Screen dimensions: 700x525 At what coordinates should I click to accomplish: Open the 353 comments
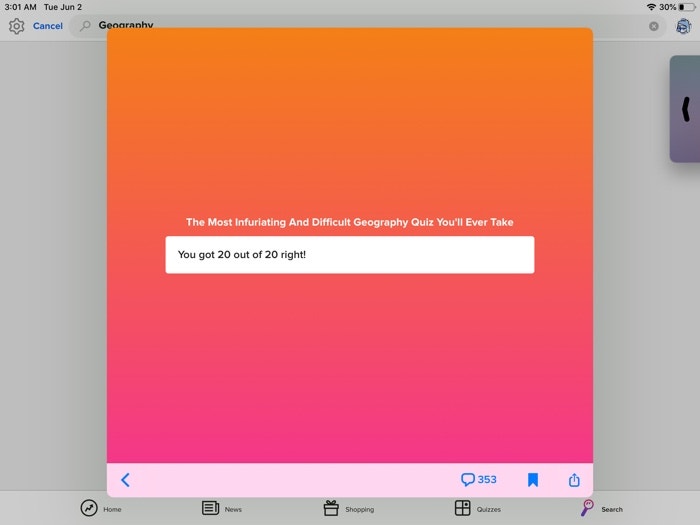(x=478, y=480)
